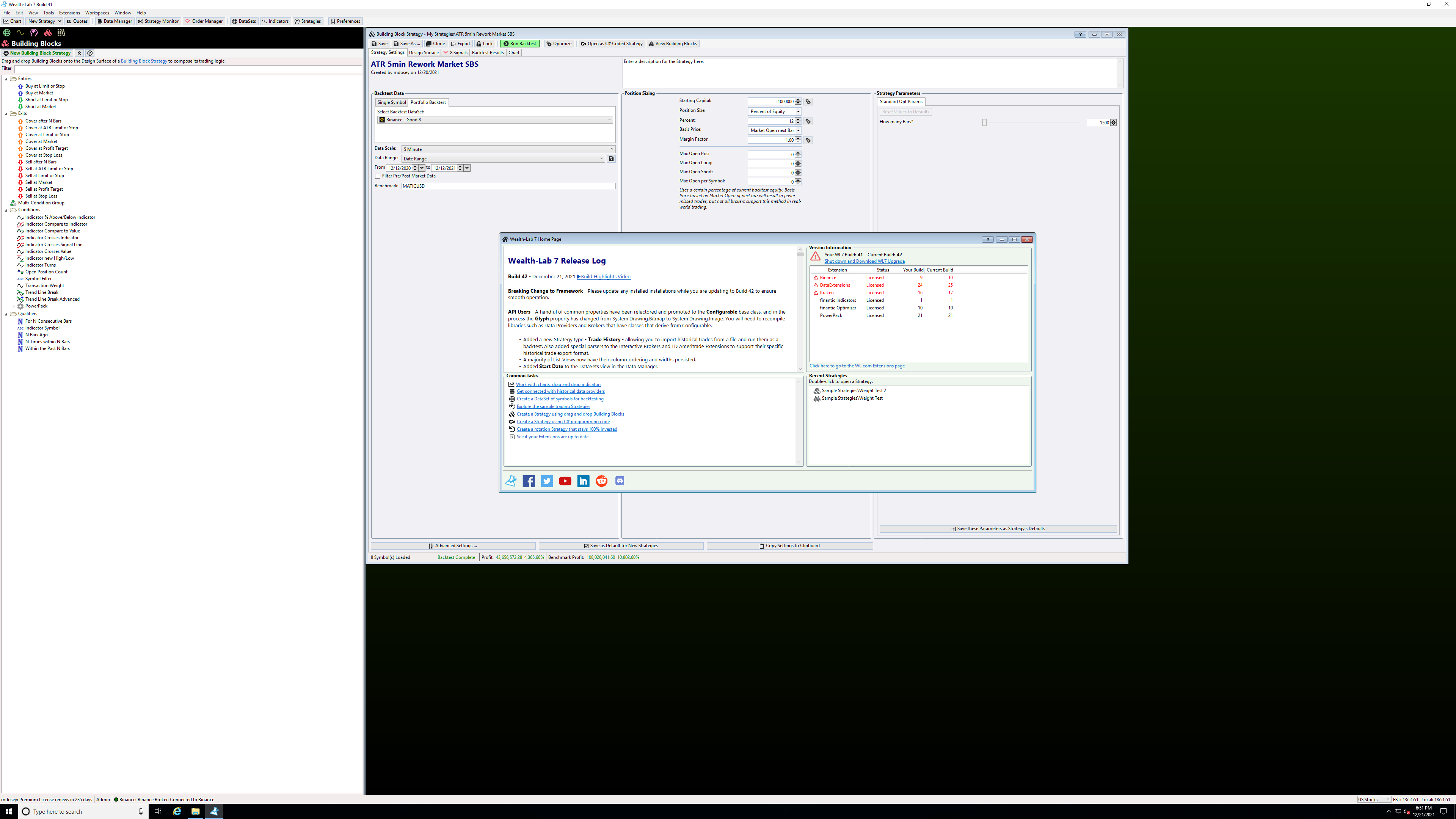1456x819 pixels.
Task: Click Advanced Settings button
Action: 453,546
